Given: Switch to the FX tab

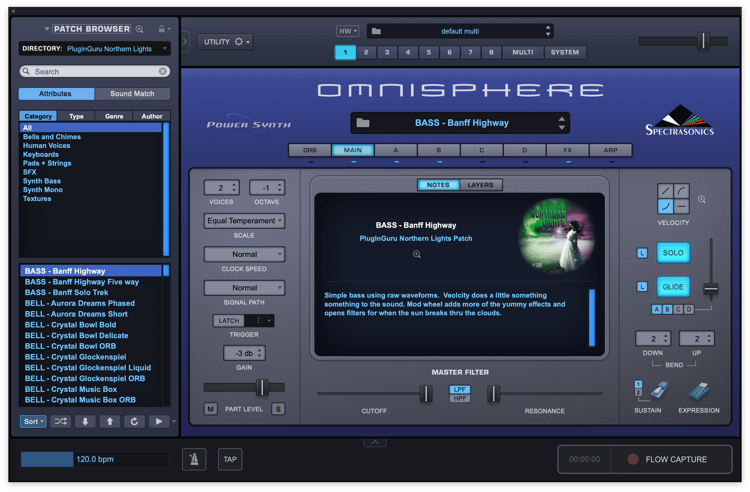Looking at the screenshot, I should (567, 150).
